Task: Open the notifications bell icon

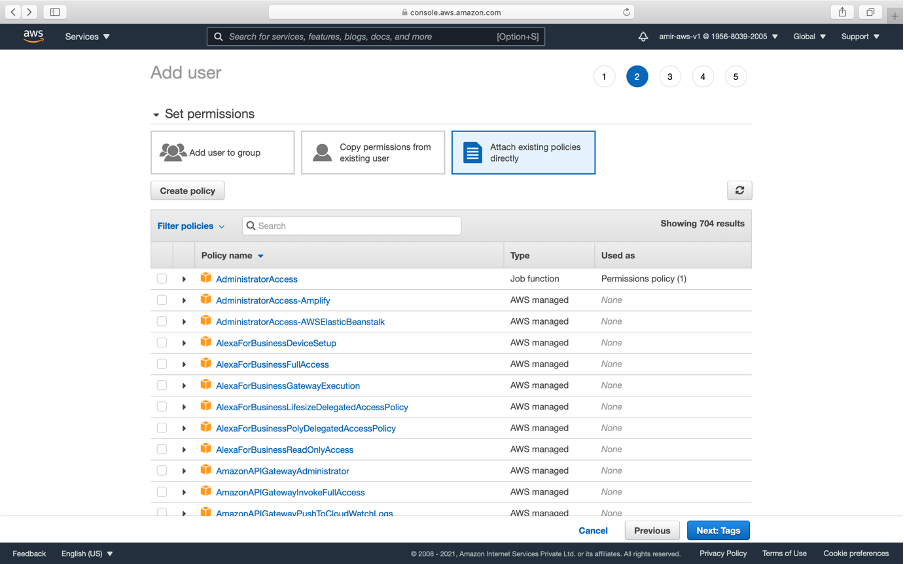Action: [x=643, y=36]
